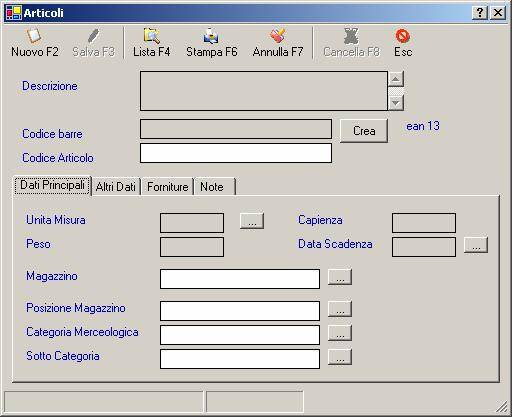Open the Sotto Categoria lookup button
The image size is (513, 419).
[x=340, y=357]
